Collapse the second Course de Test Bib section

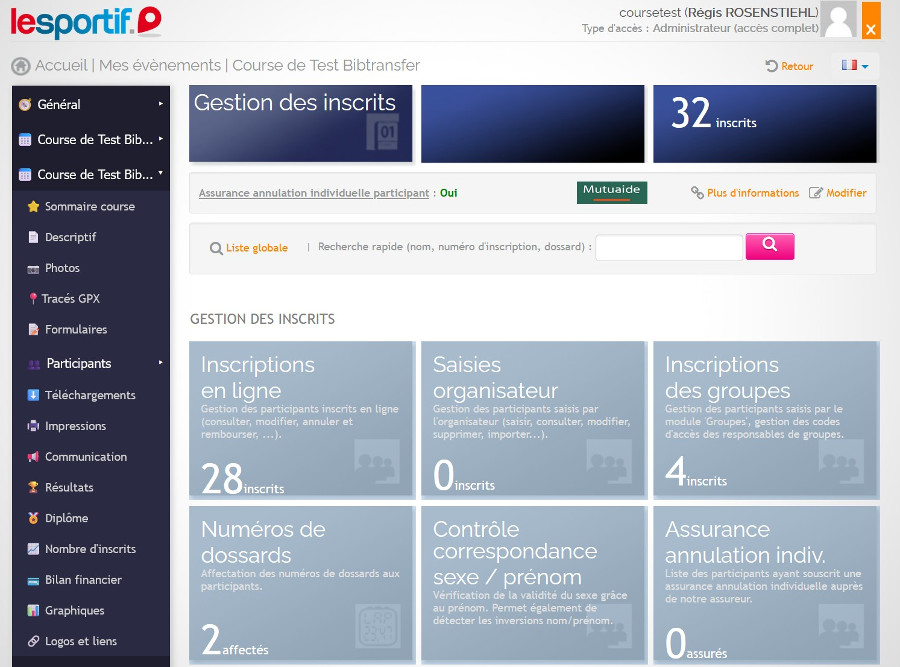point(90,174)
